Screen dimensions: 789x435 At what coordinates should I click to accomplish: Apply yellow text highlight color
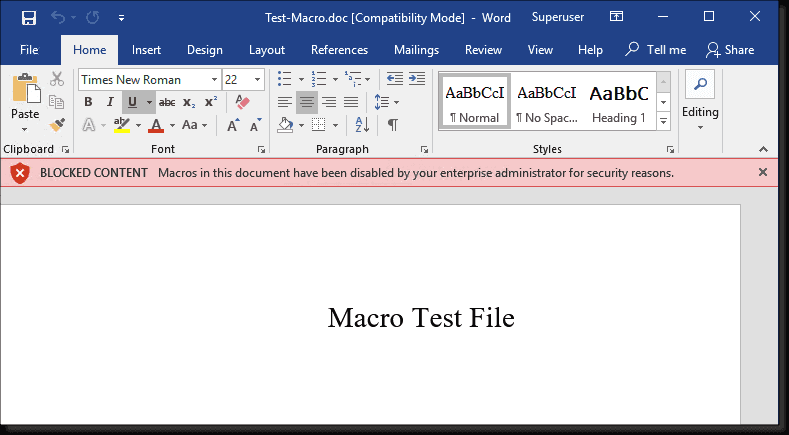point(122,125)
